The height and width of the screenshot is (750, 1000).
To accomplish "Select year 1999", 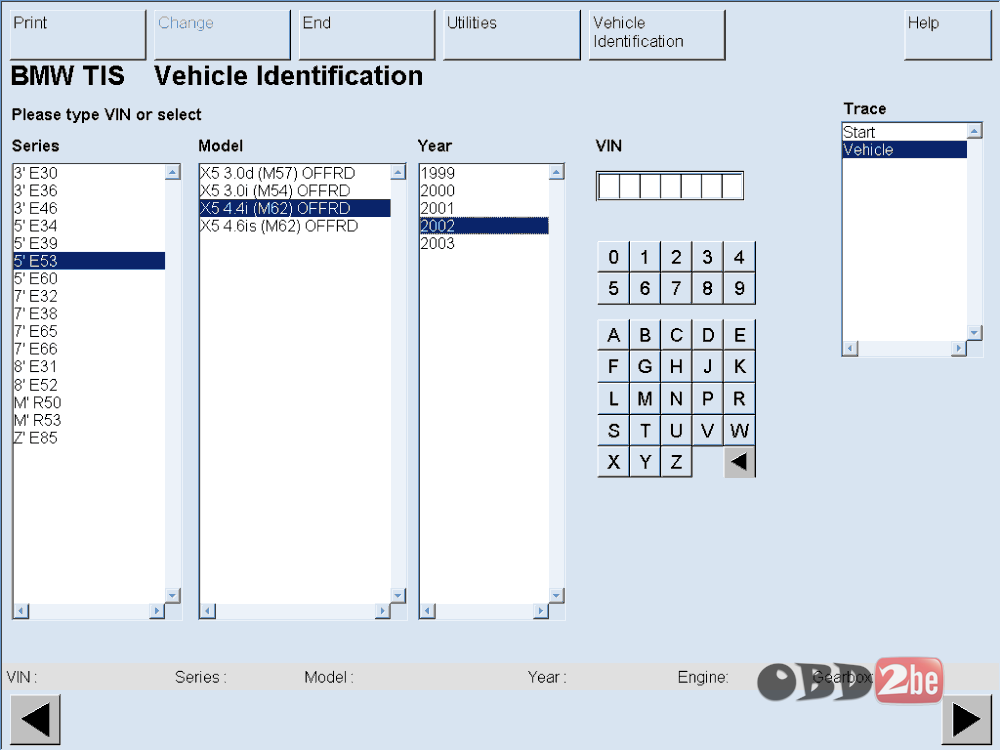I will tap(484, 173).
